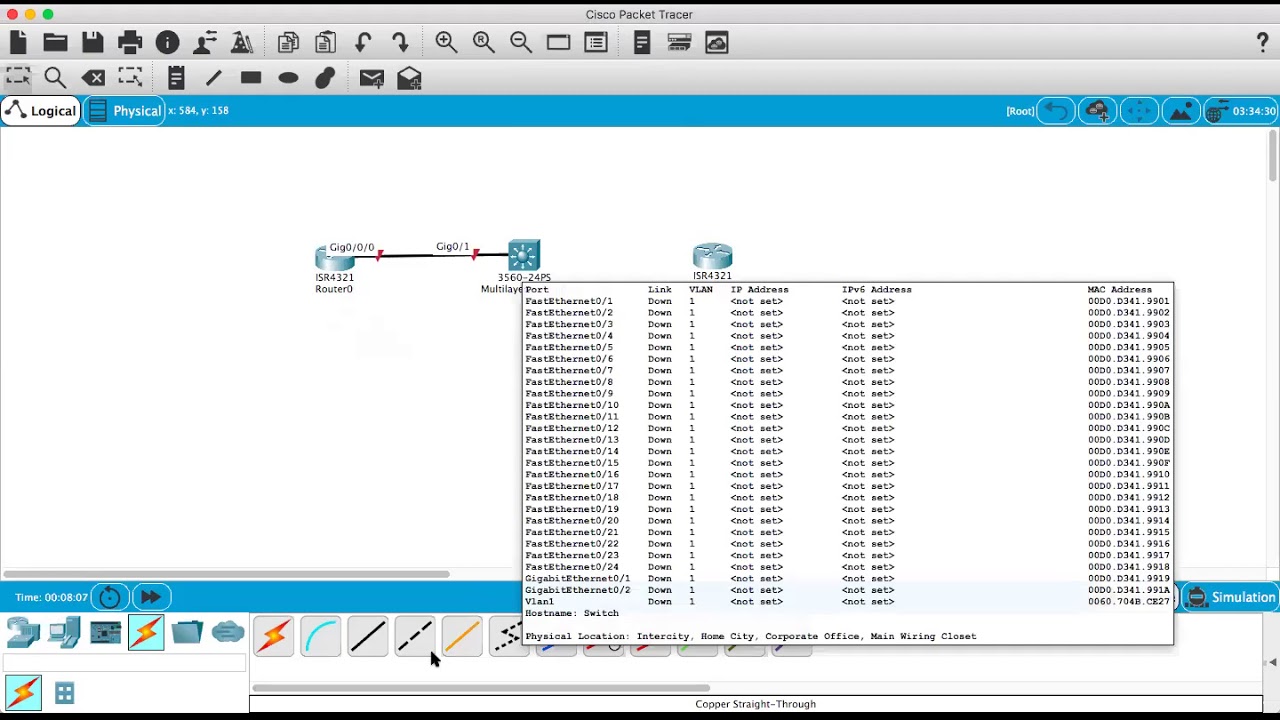Copy selection with the Copy icon
This screenshot has height=720, width=1280.
(288, 42)
